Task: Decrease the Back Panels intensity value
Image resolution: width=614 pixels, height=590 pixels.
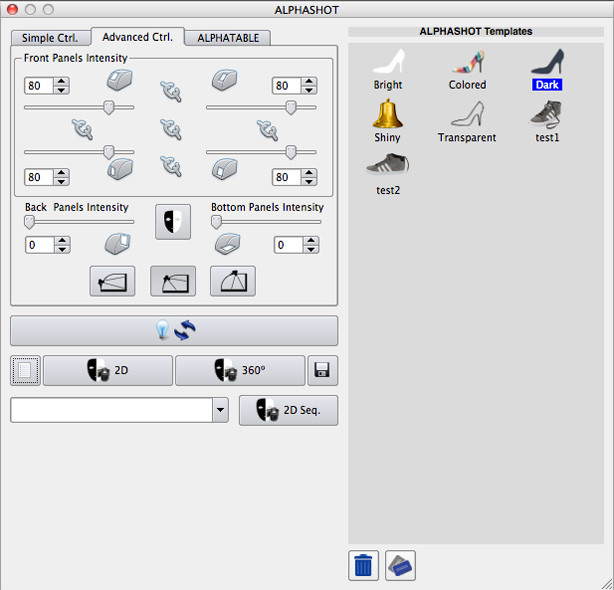Action: (62, 249)
